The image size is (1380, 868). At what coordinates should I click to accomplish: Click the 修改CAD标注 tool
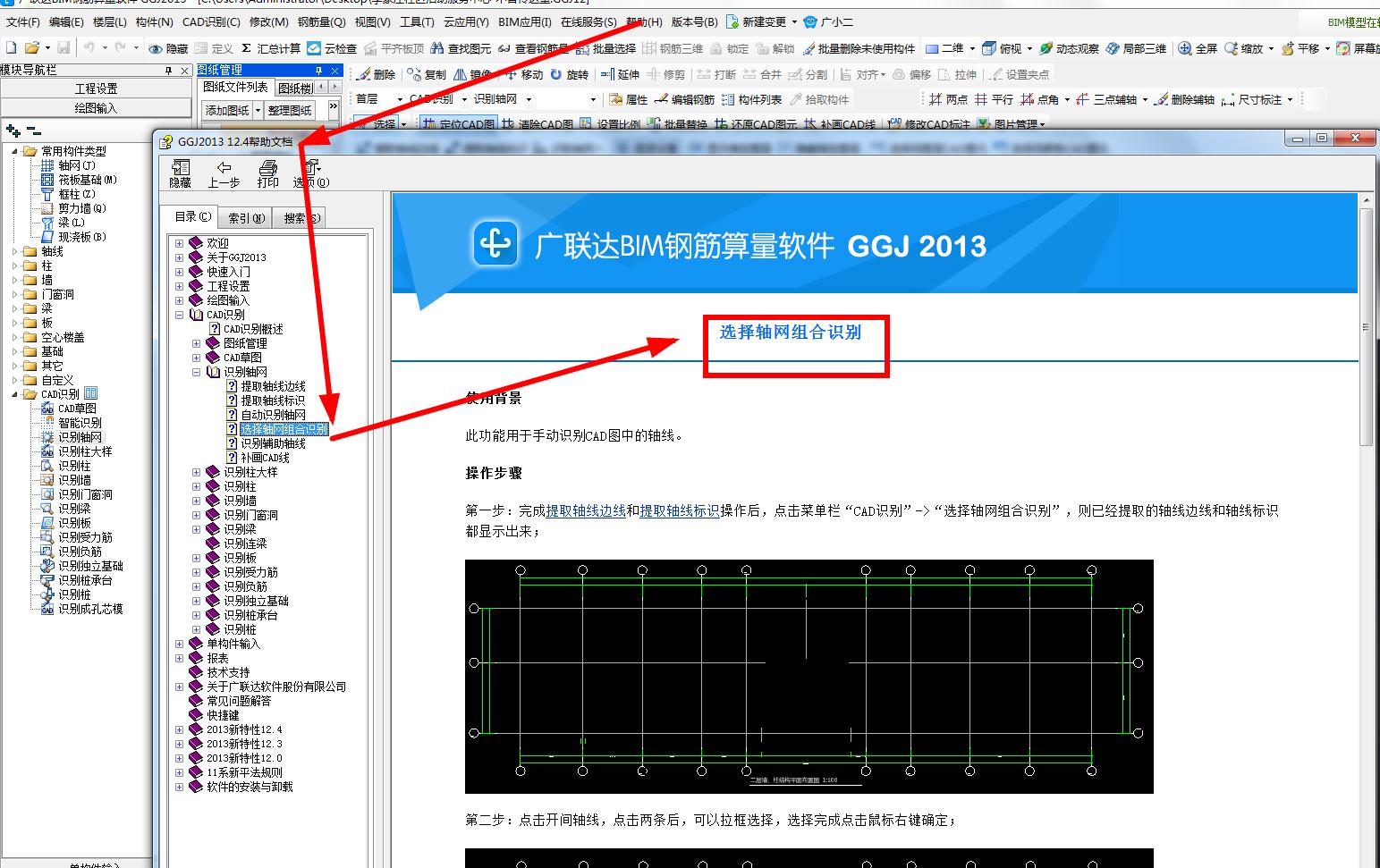[927, 124]
